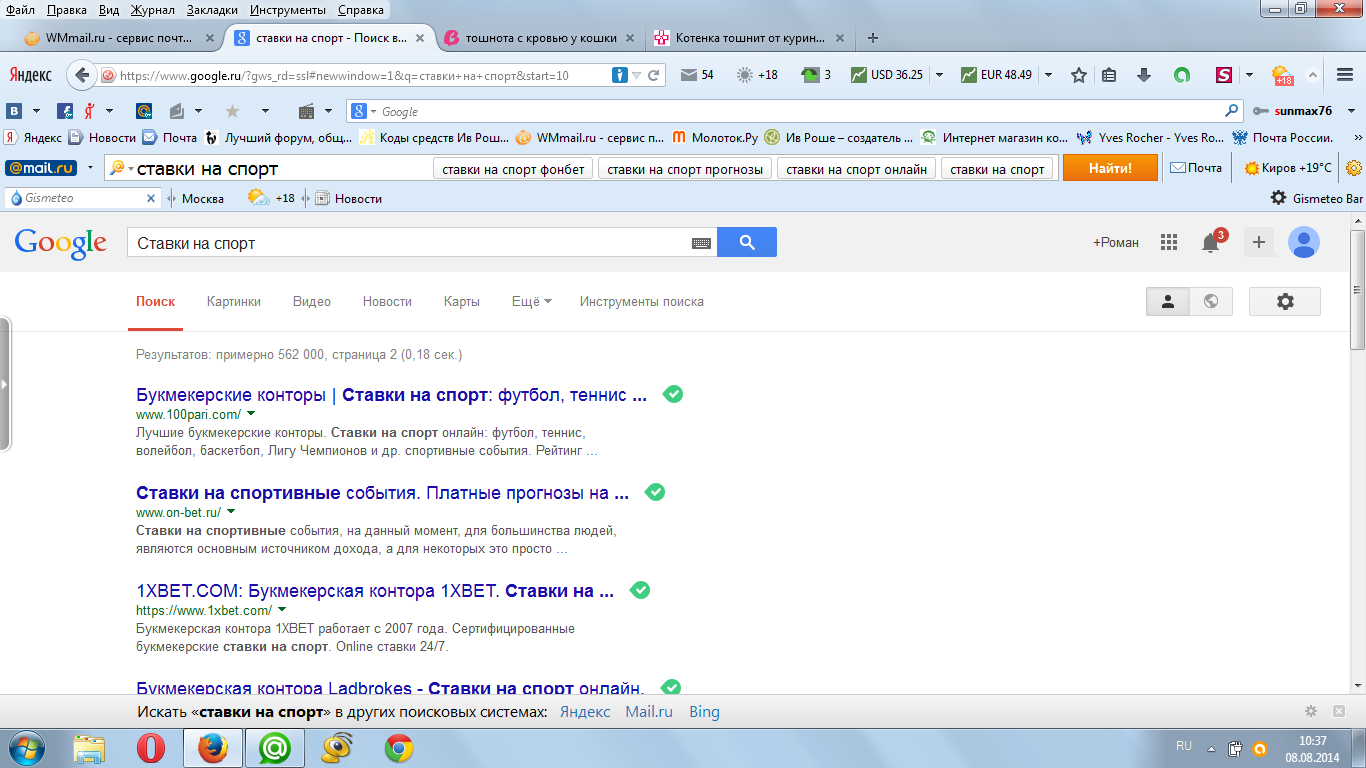This screenshot has height=768, width=1366.
Task: Click the blue Google search magnifier button
Action: (747, 242)
